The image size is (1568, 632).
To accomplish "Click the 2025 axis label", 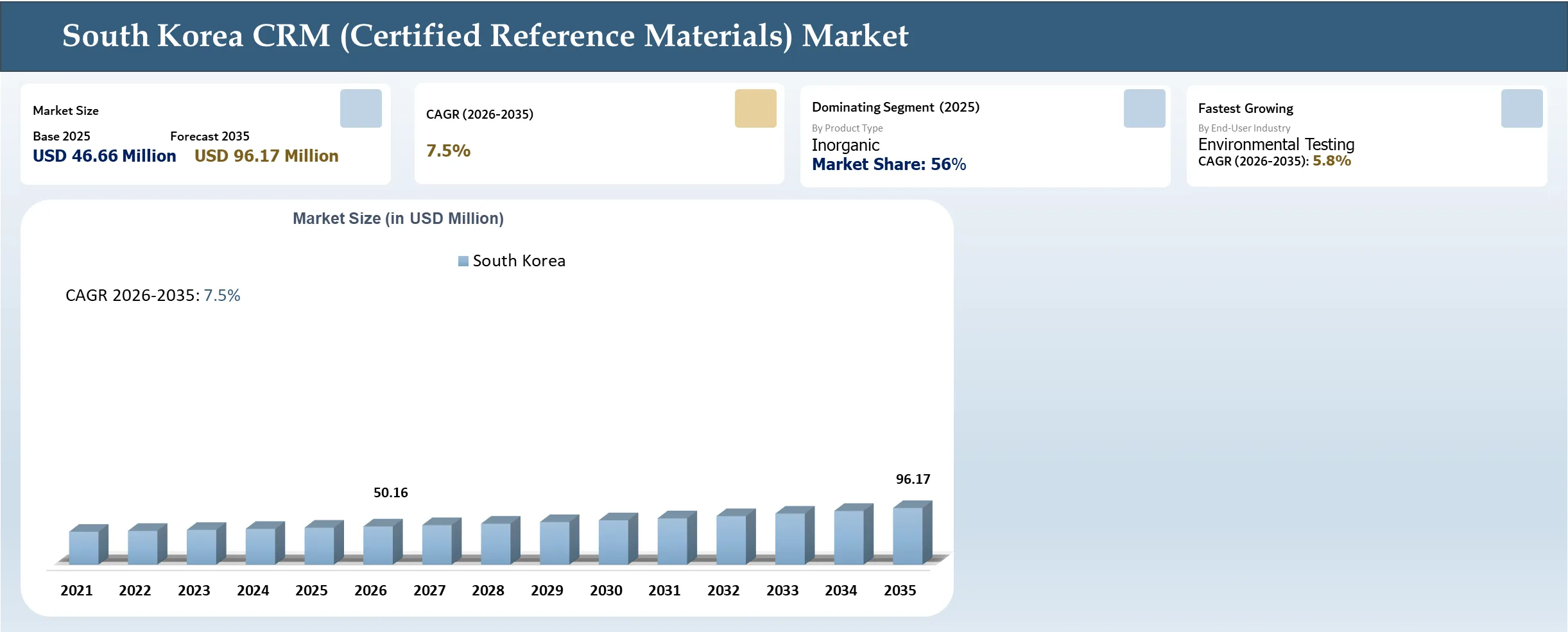I will click(311, 590).
